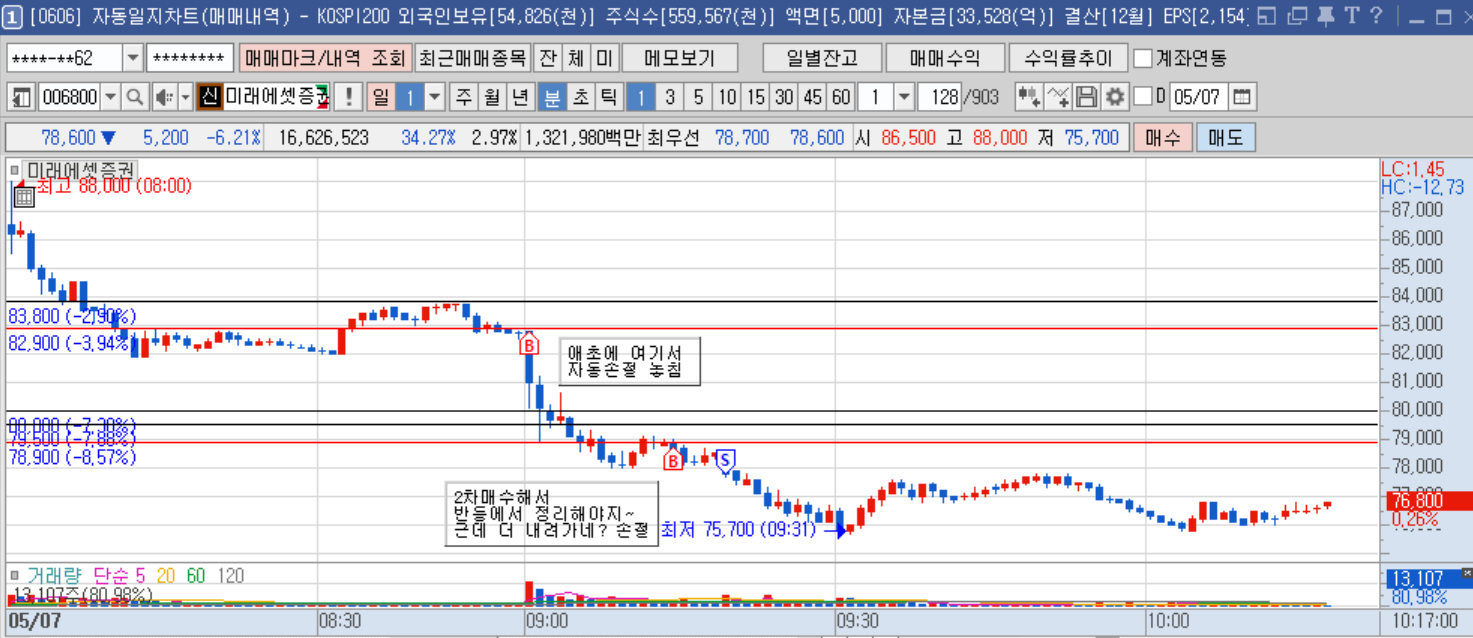Click the small square marker before 미래에셋증권 chart label
The width and height of the screenshot is (1473, 638).
pos(14,171)
